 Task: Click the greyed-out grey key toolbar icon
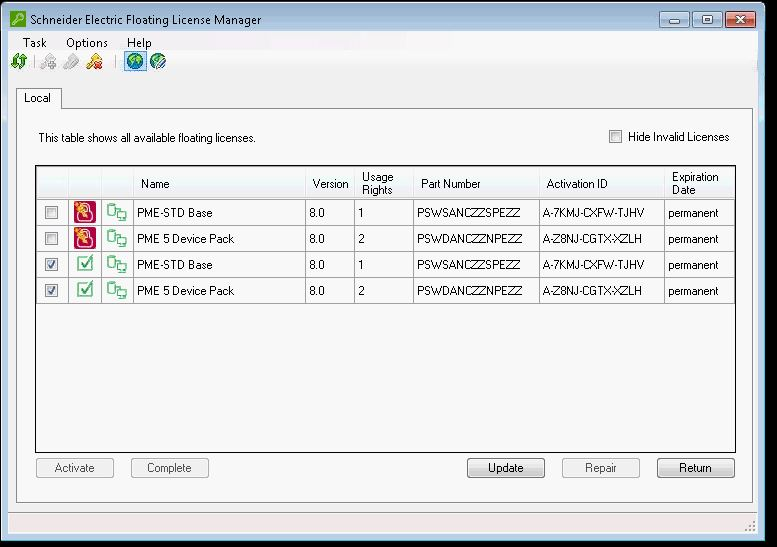71,62
